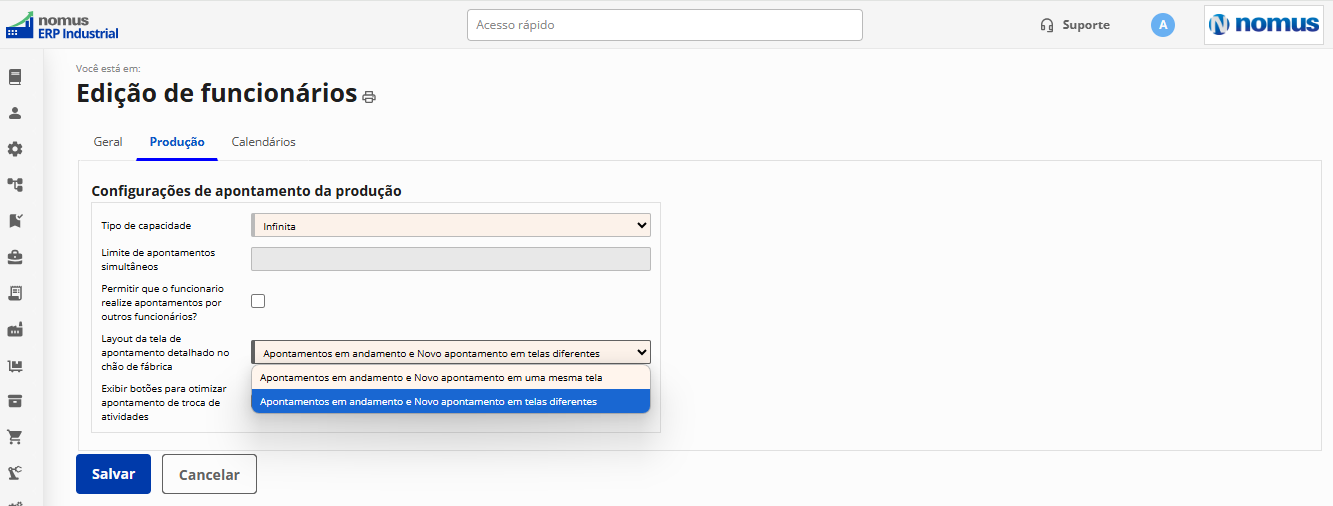Click the printer icon beside page title
The image size is (1333, 506).
point(369,97)
